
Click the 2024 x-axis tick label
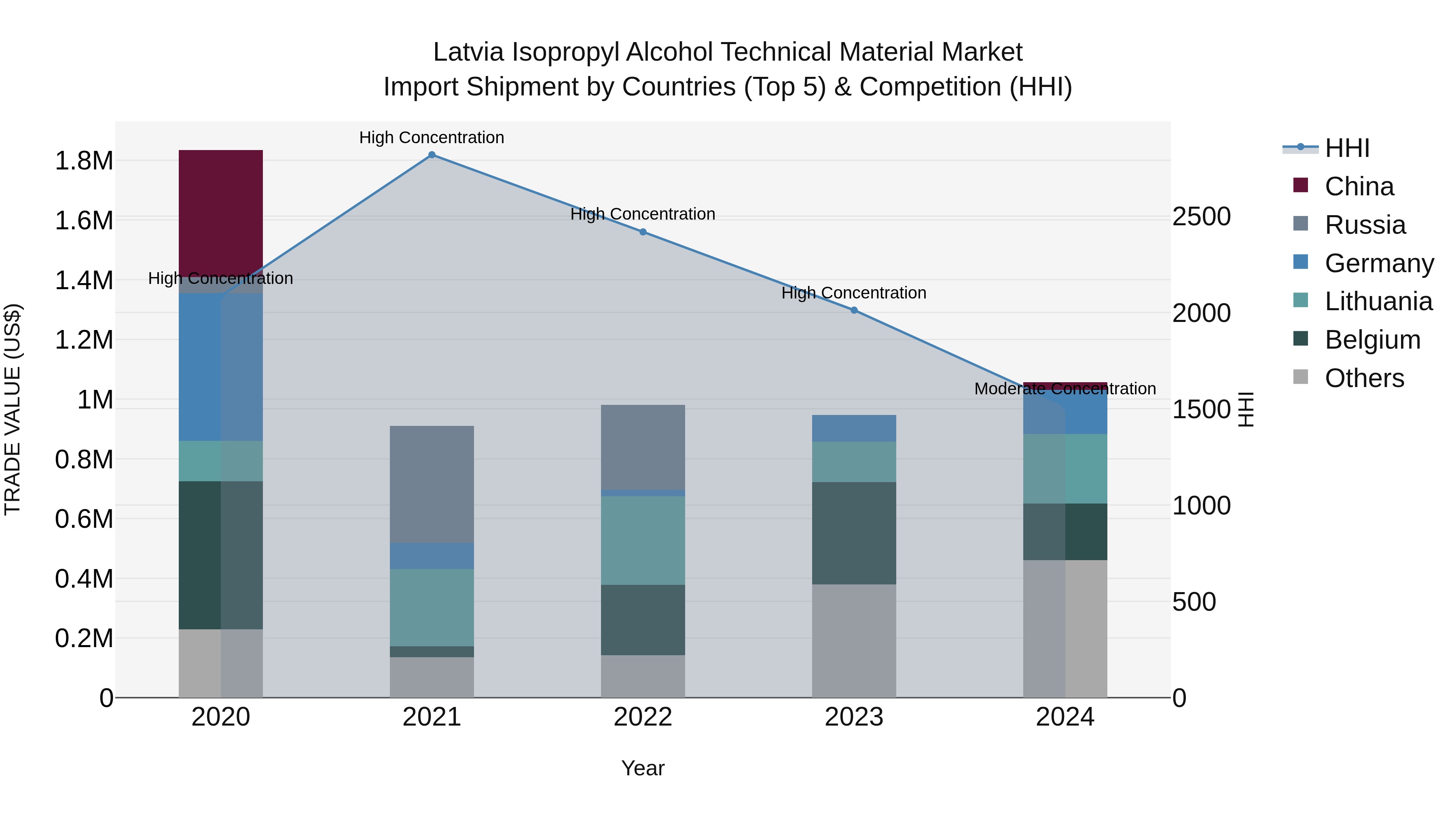(x=1065, y=717)
